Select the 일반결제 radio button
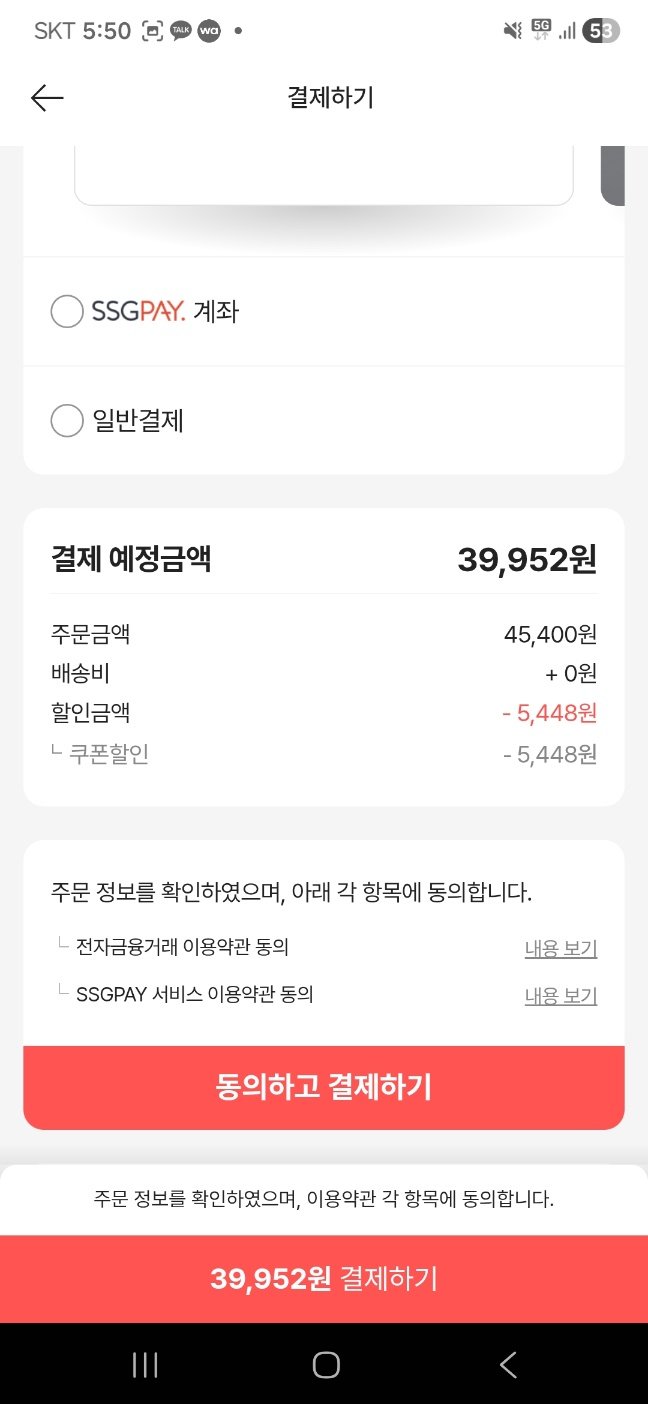648x1404 pixels. click(67, 421)
